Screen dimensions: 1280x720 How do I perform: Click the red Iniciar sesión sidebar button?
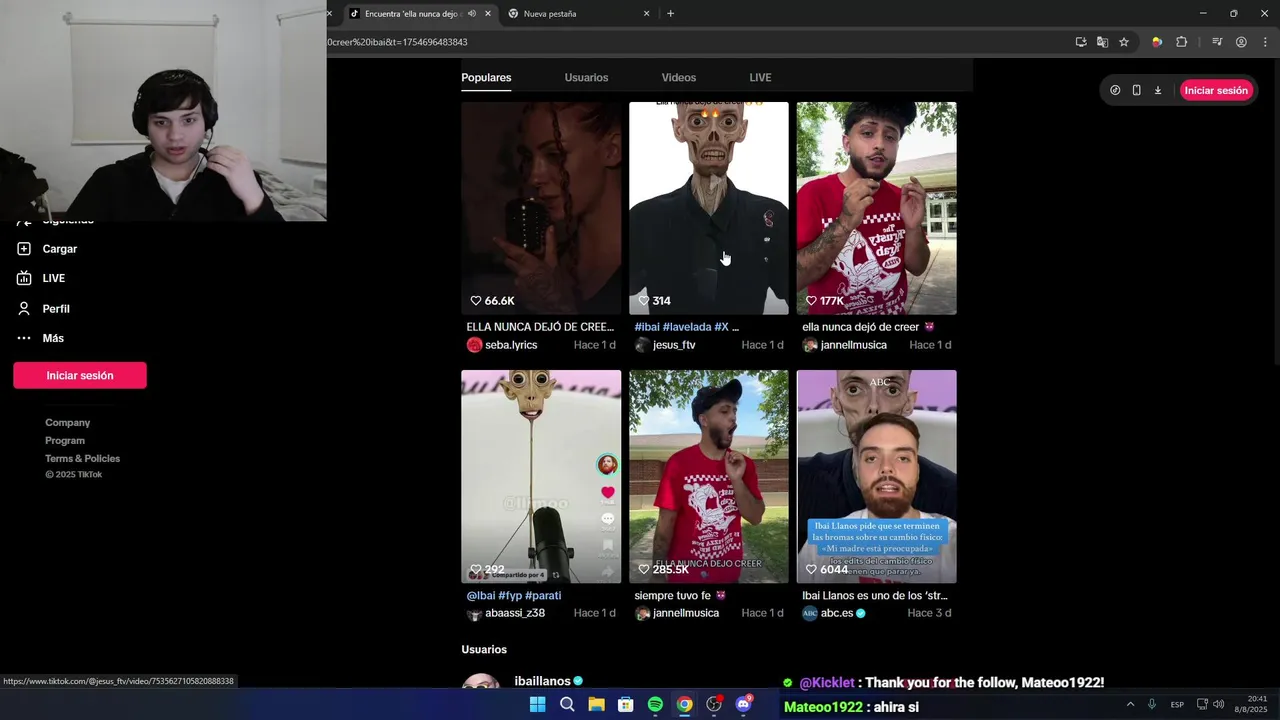point(80,375)
